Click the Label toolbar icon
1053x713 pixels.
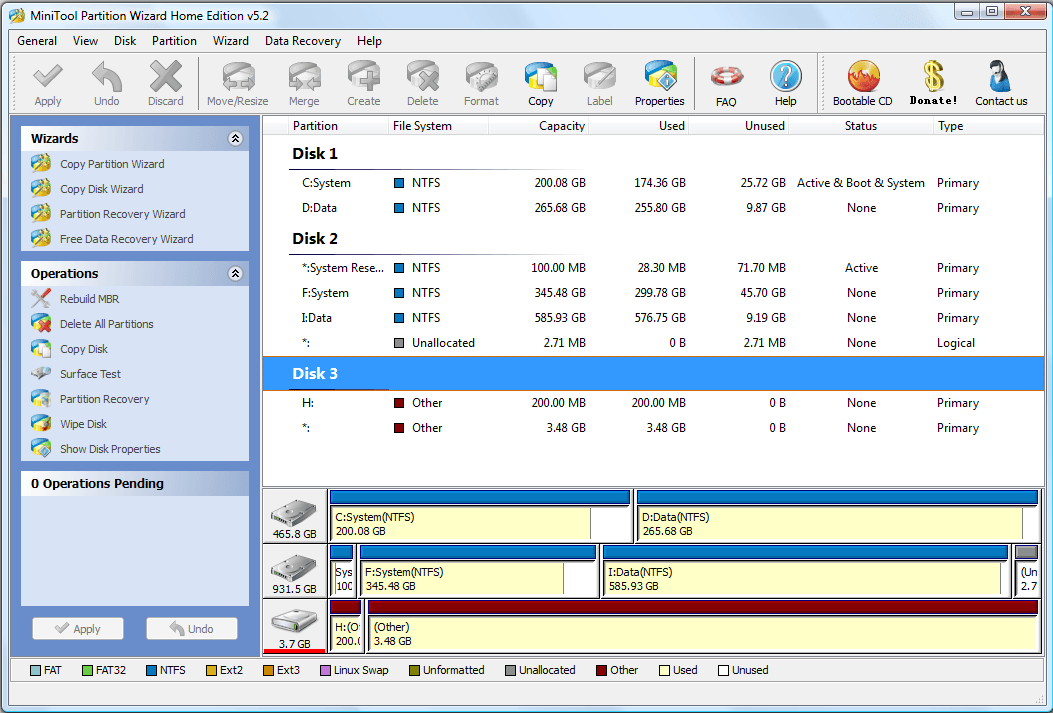600,77
